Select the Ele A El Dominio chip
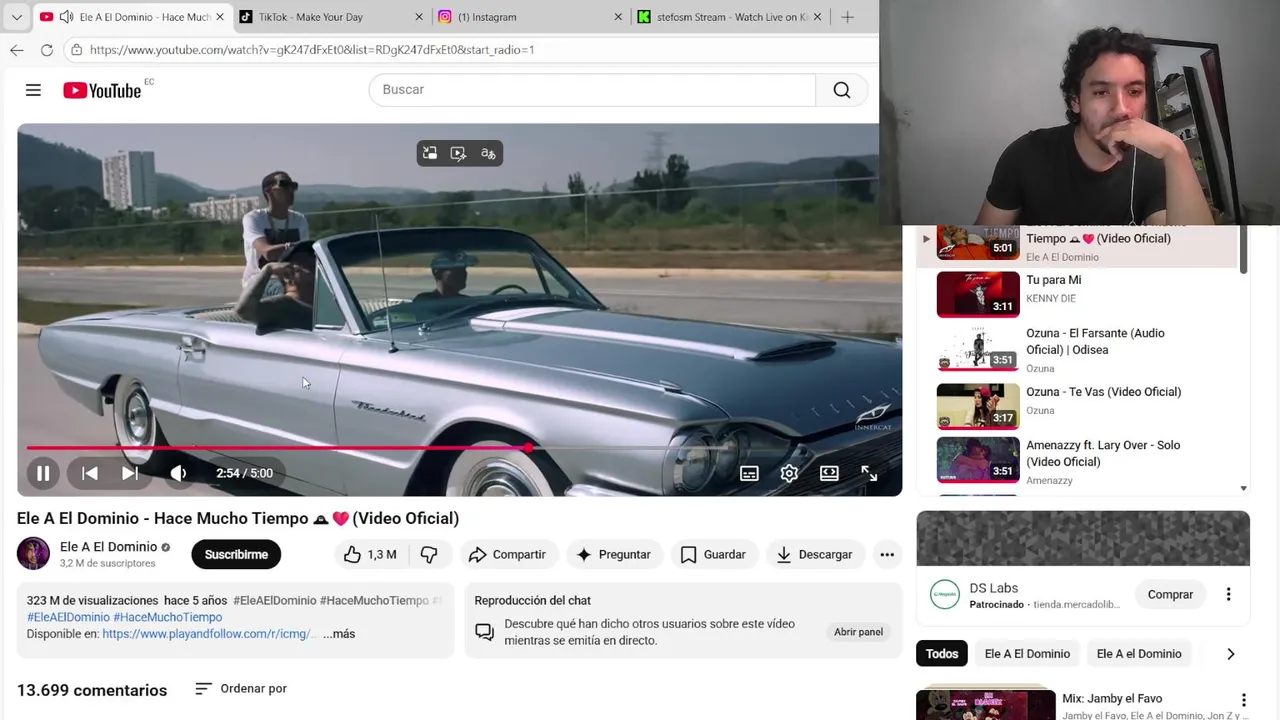 tap(1027, 654)
